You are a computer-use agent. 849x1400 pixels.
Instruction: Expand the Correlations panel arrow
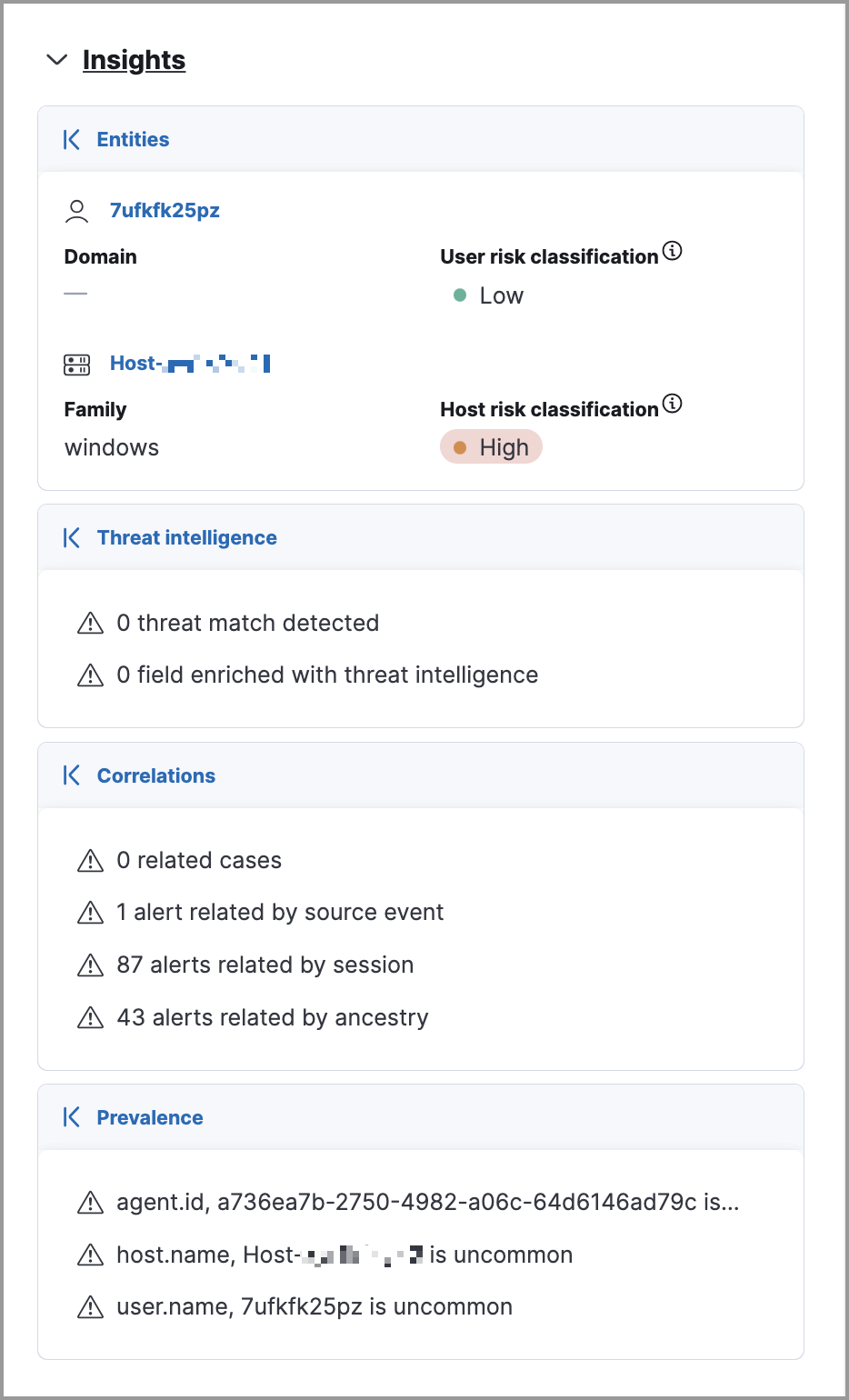[72, 775]
